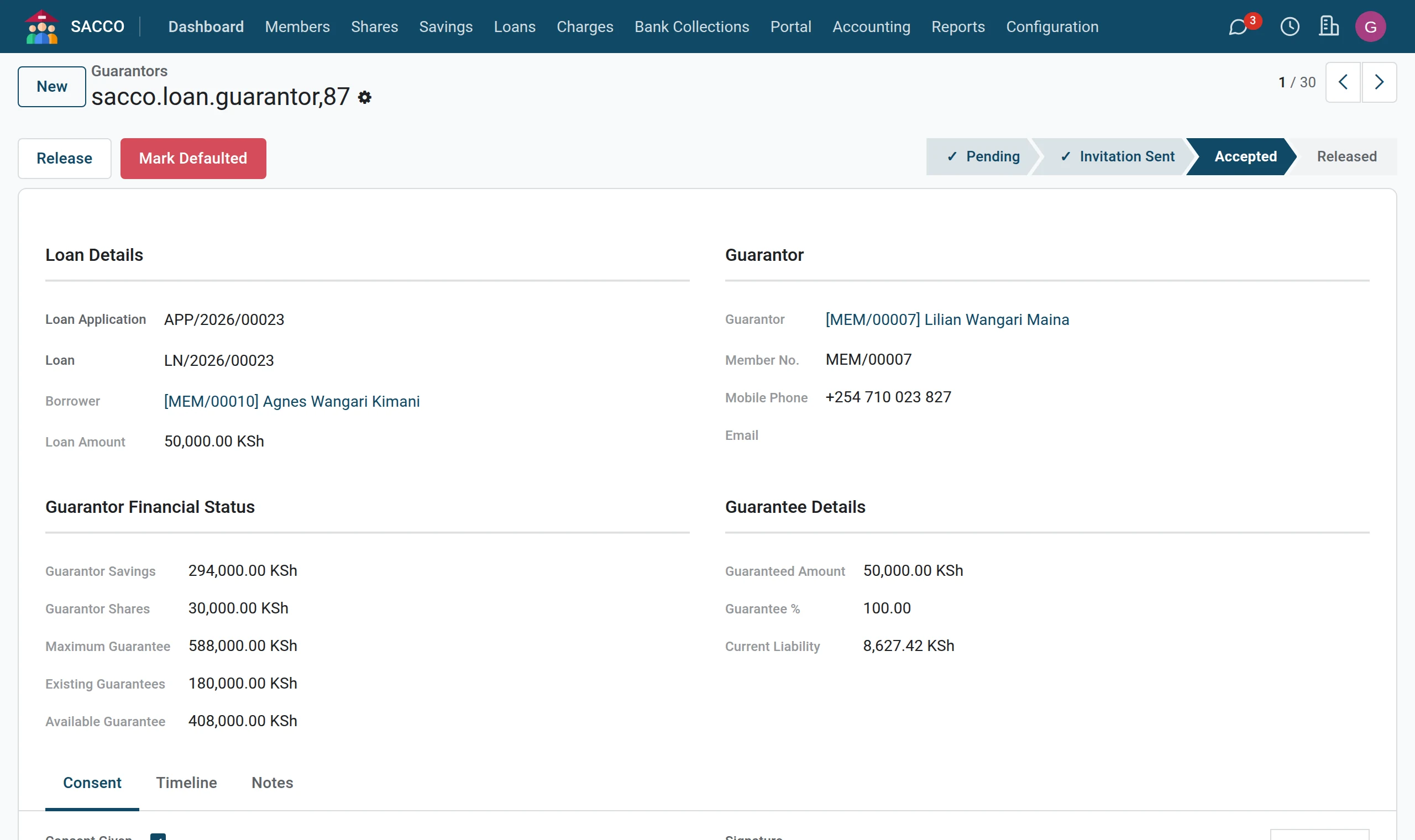Open borrower Agnes Wangari Kimani link
Image resolution: width=1415 pixels, height=840 pixels.
tap(292, 401)
